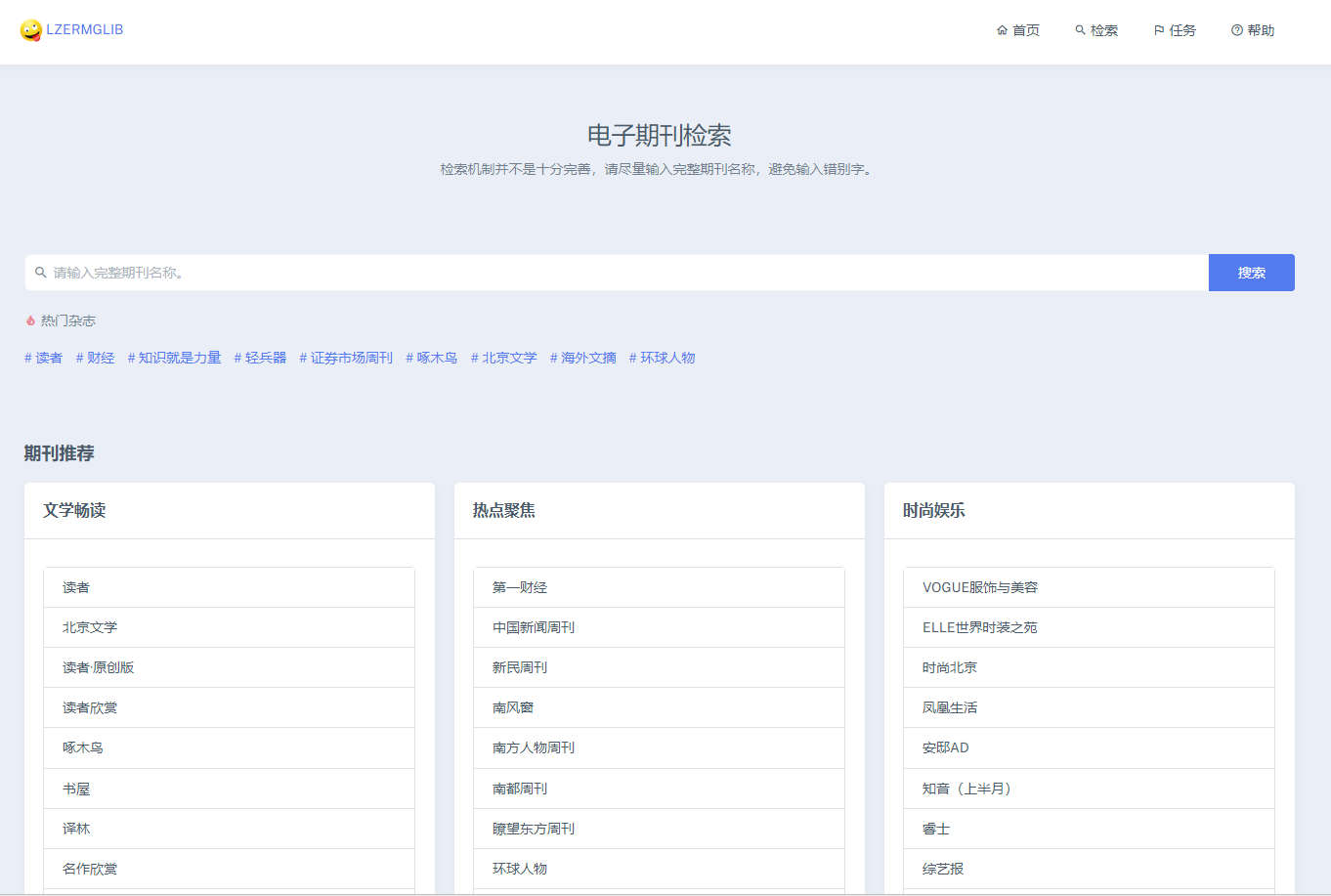Select the # 财经 hot tag
Screen dimensions: 1331x896
(x=95, y=358)
